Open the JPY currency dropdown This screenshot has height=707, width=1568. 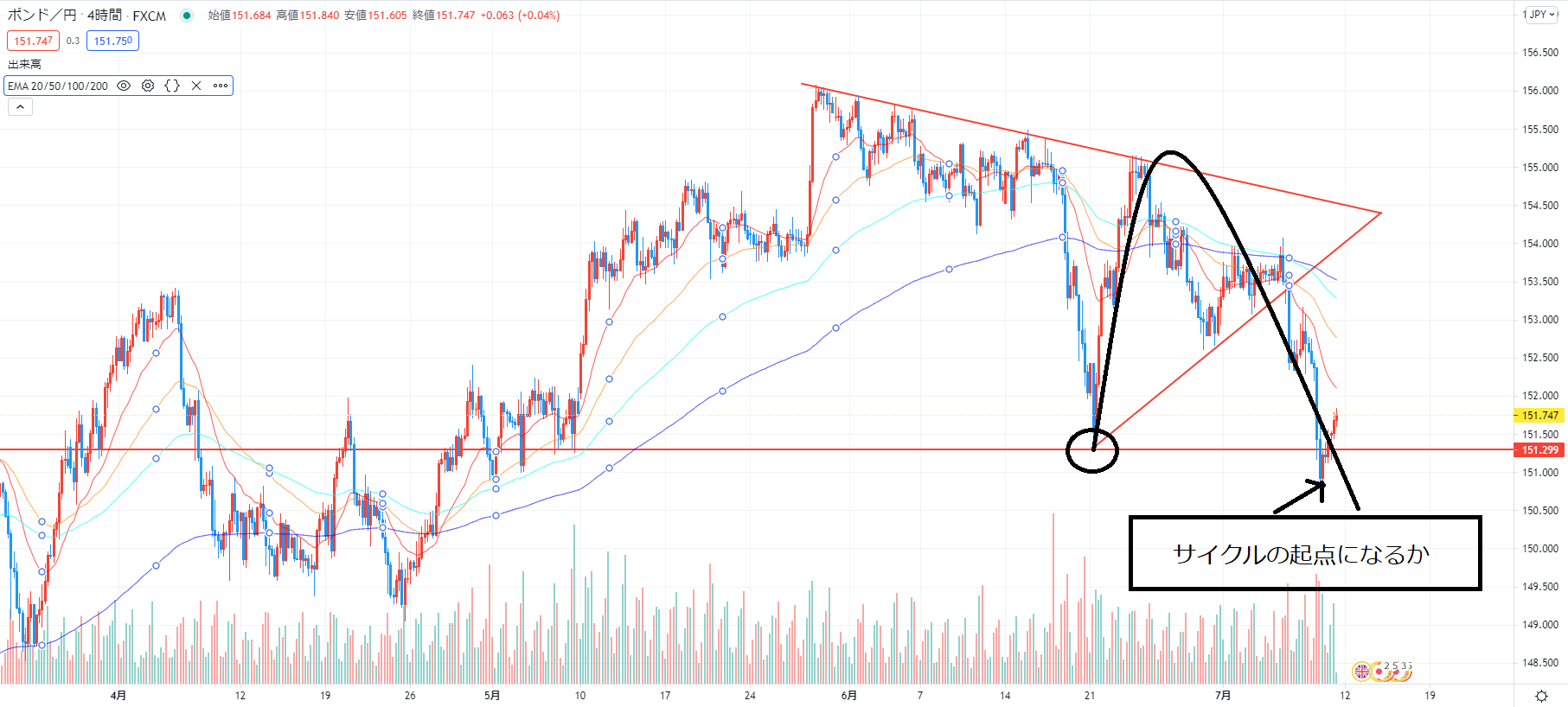(x=1540, y=15)
